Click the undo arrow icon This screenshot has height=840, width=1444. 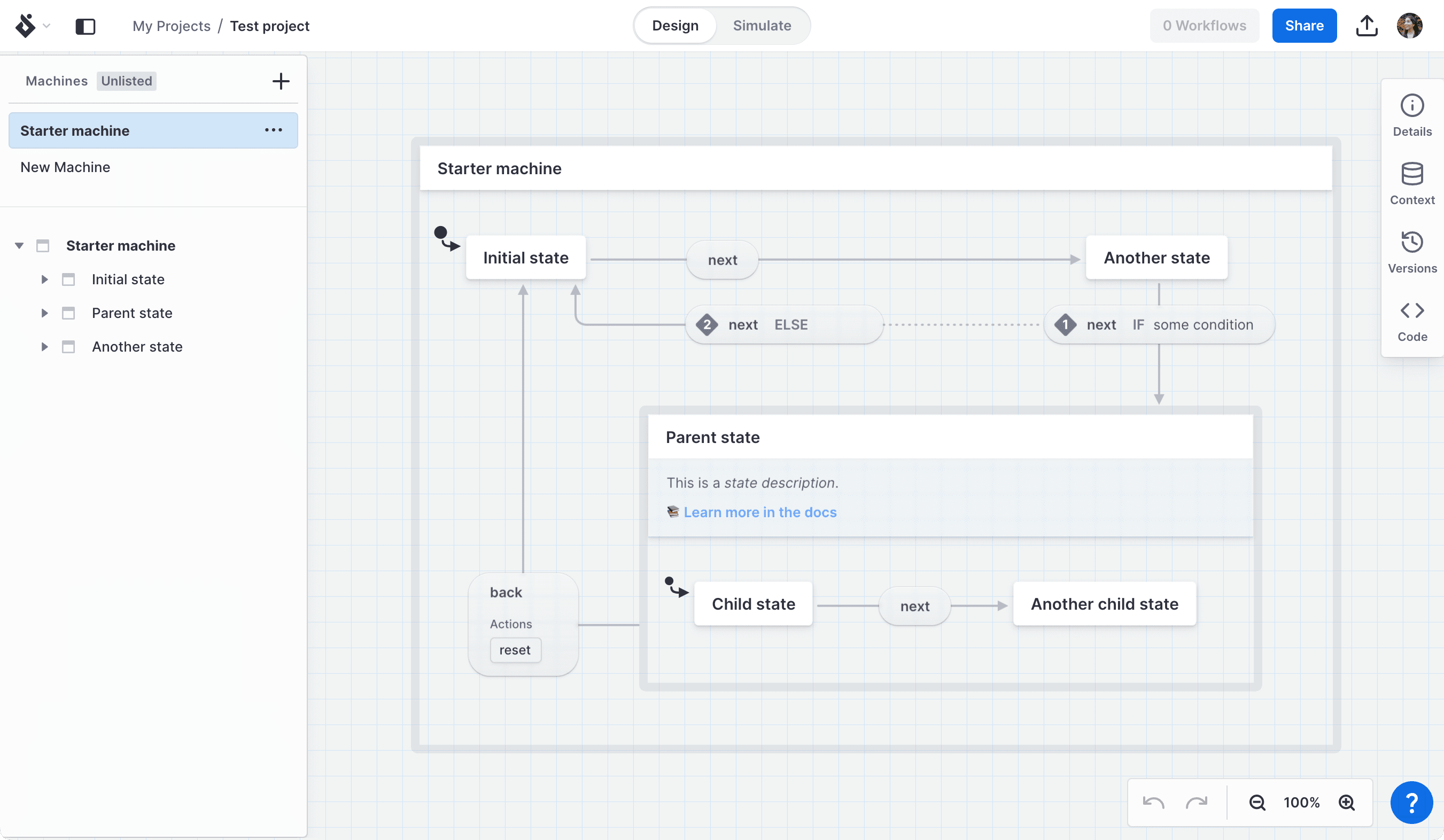1153,802
